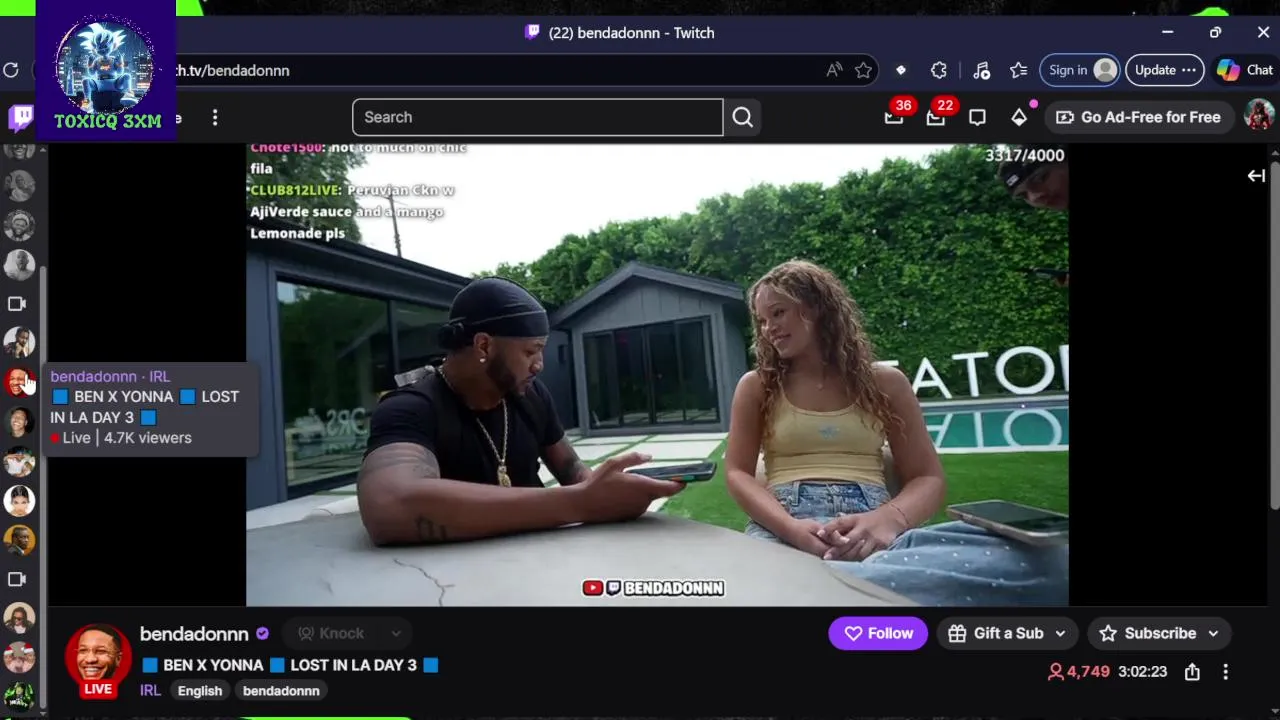Click the bendadonnn LIVE channel avatar

pyautogui.click(x=98, y=660)
